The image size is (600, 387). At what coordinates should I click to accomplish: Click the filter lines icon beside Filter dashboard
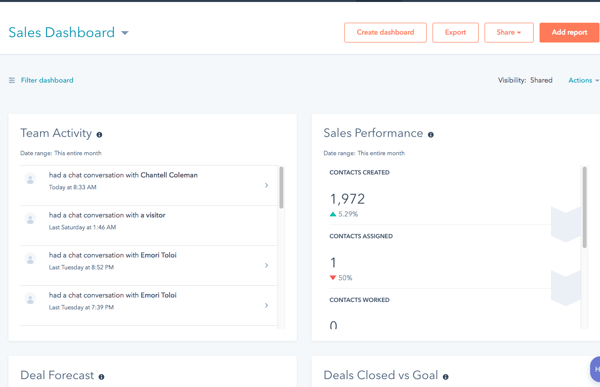[x=12, y=80]
